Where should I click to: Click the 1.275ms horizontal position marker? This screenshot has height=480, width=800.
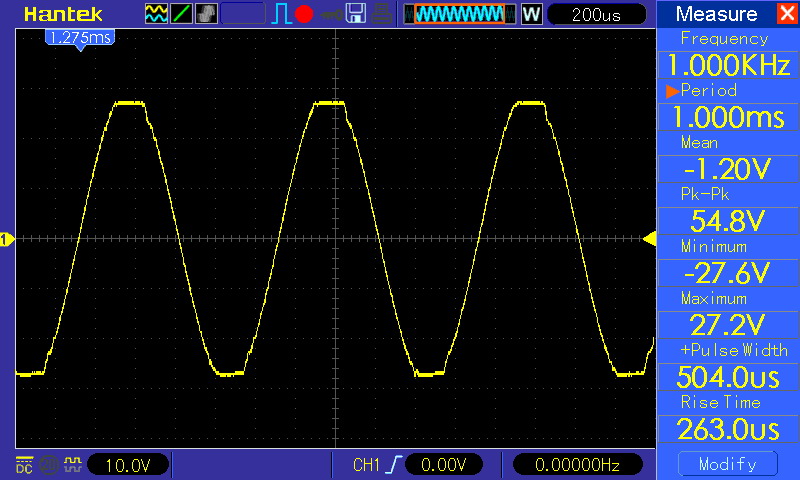tap(80, 39)
